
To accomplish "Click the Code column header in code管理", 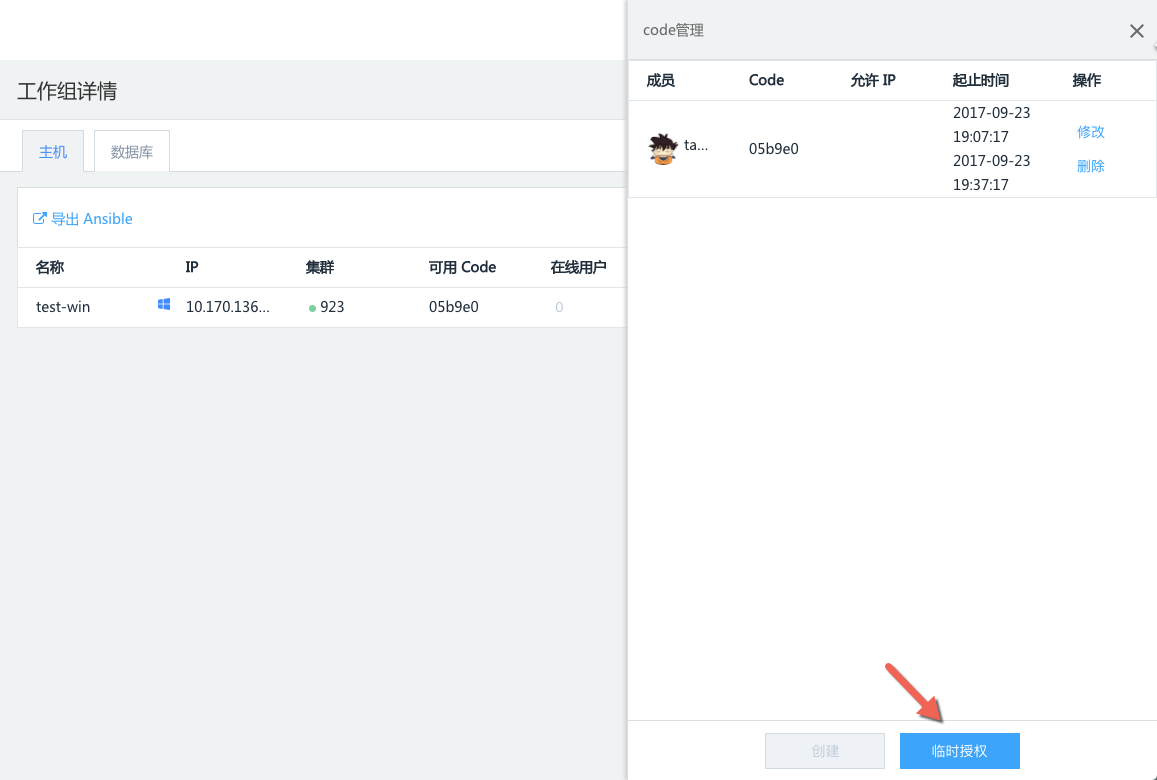I will [x=766, y=80].
